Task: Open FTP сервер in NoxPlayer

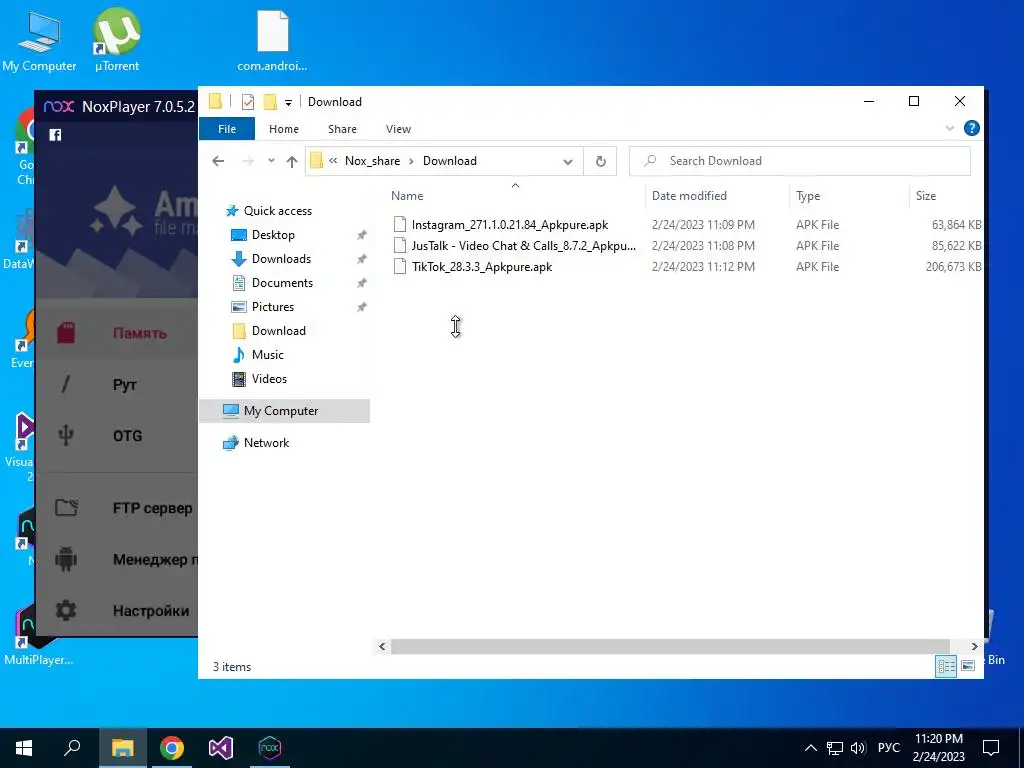Action: pyautogui.click(x=152, y=508)
